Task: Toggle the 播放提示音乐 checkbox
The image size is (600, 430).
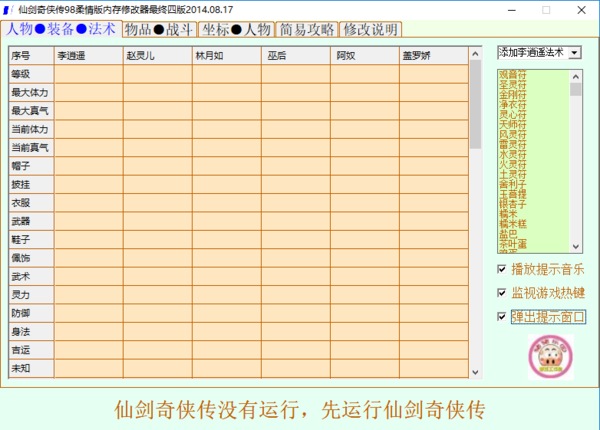Action: (x=502, y=269)
